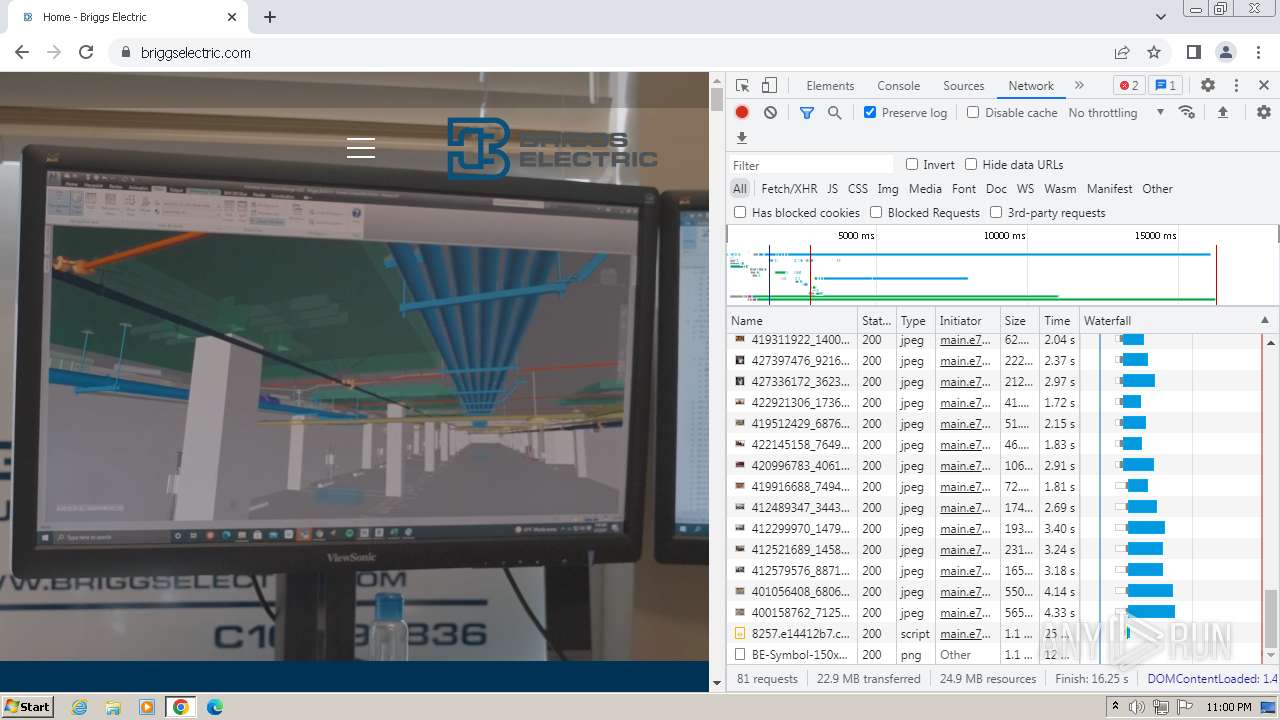
Task: Open the No throttling dropdown
Action: point(1116,113)
